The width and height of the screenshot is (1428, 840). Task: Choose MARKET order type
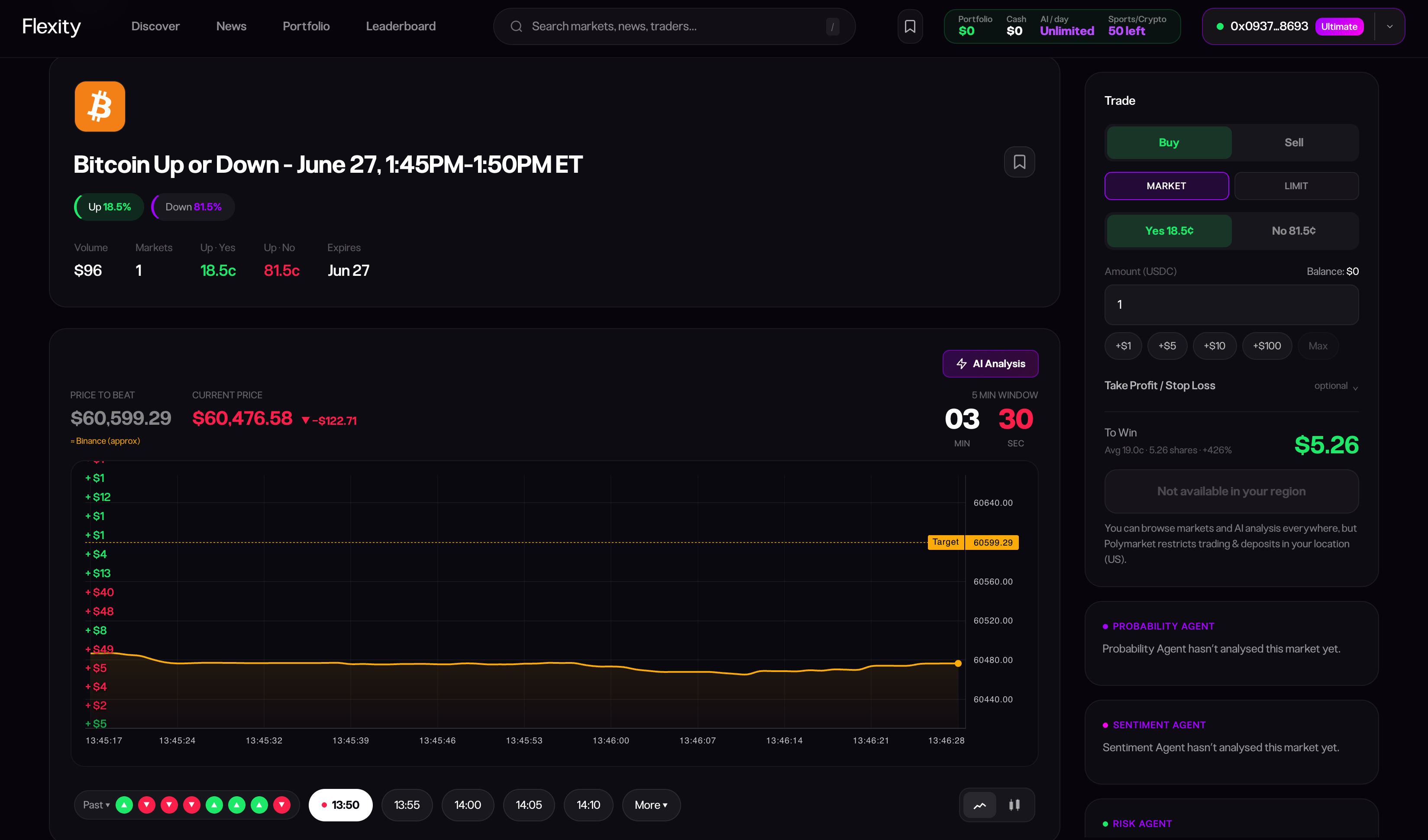coord(1167,186)
